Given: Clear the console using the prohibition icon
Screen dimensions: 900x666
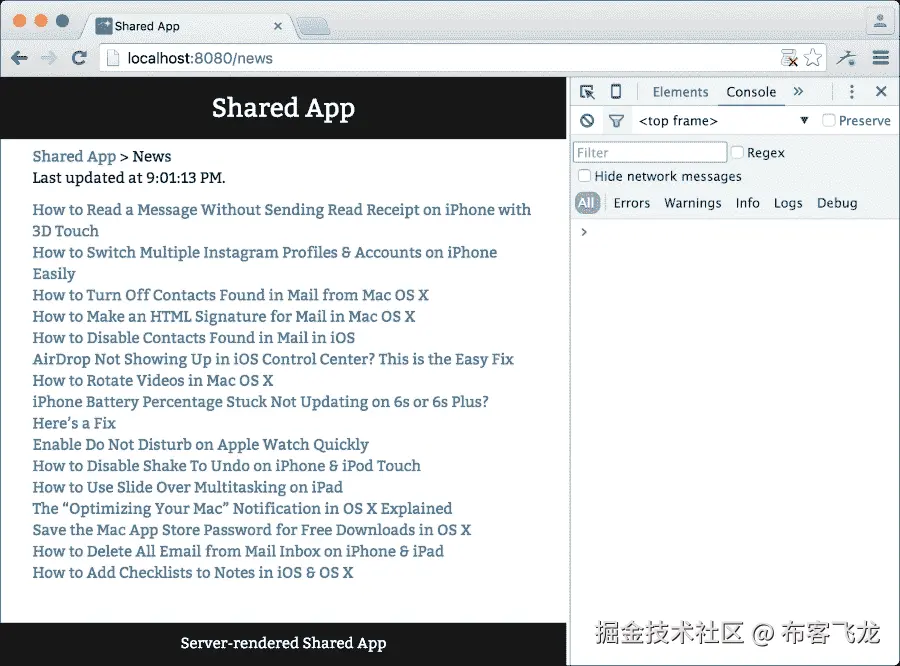Looking at the screenshot, I should pyautogui.click(x=585, y=120).
